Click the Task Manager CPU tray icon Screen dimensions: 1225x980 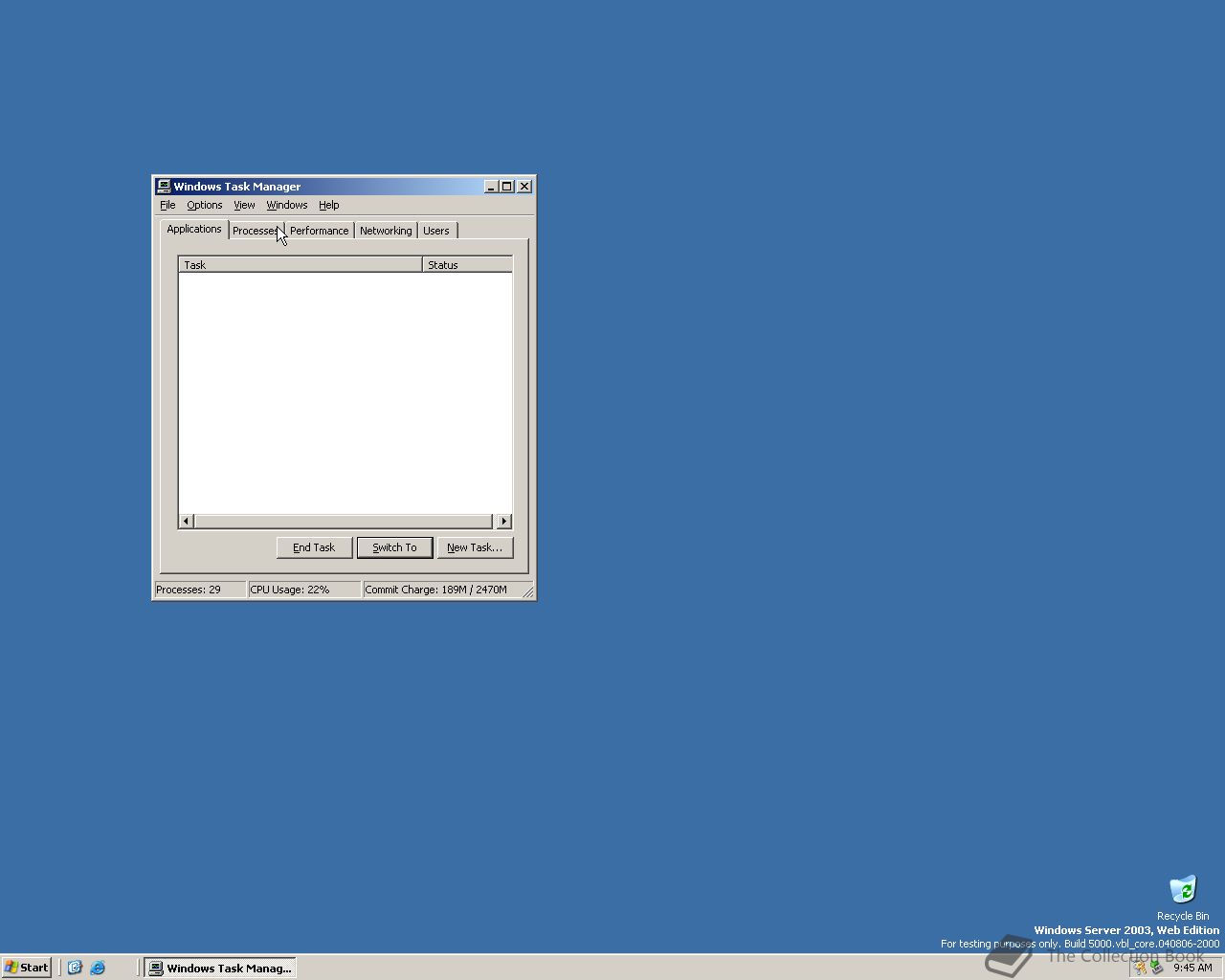click(1157, 968)
